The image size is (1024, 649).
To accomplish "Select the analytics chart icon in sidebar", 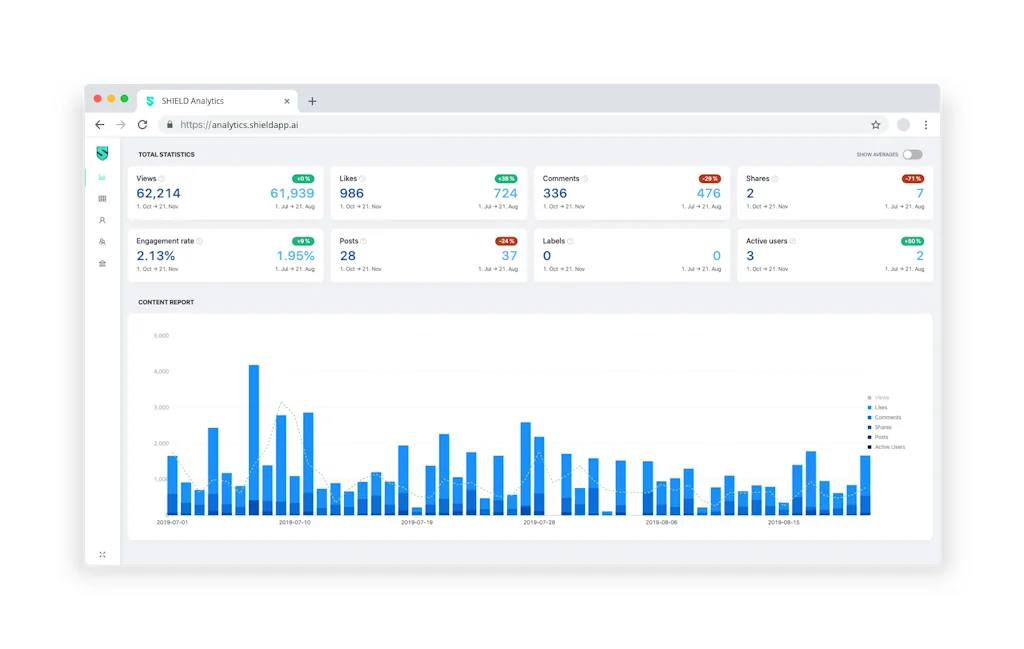I will [x=102, y=175].
